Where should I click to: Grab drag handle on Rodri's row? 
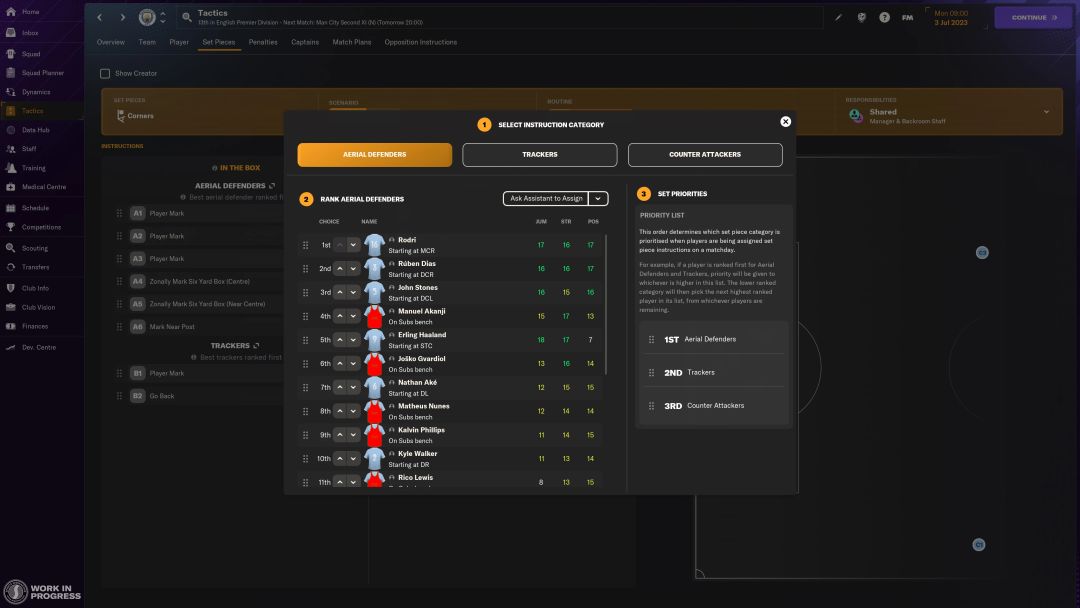pos(305,245)
